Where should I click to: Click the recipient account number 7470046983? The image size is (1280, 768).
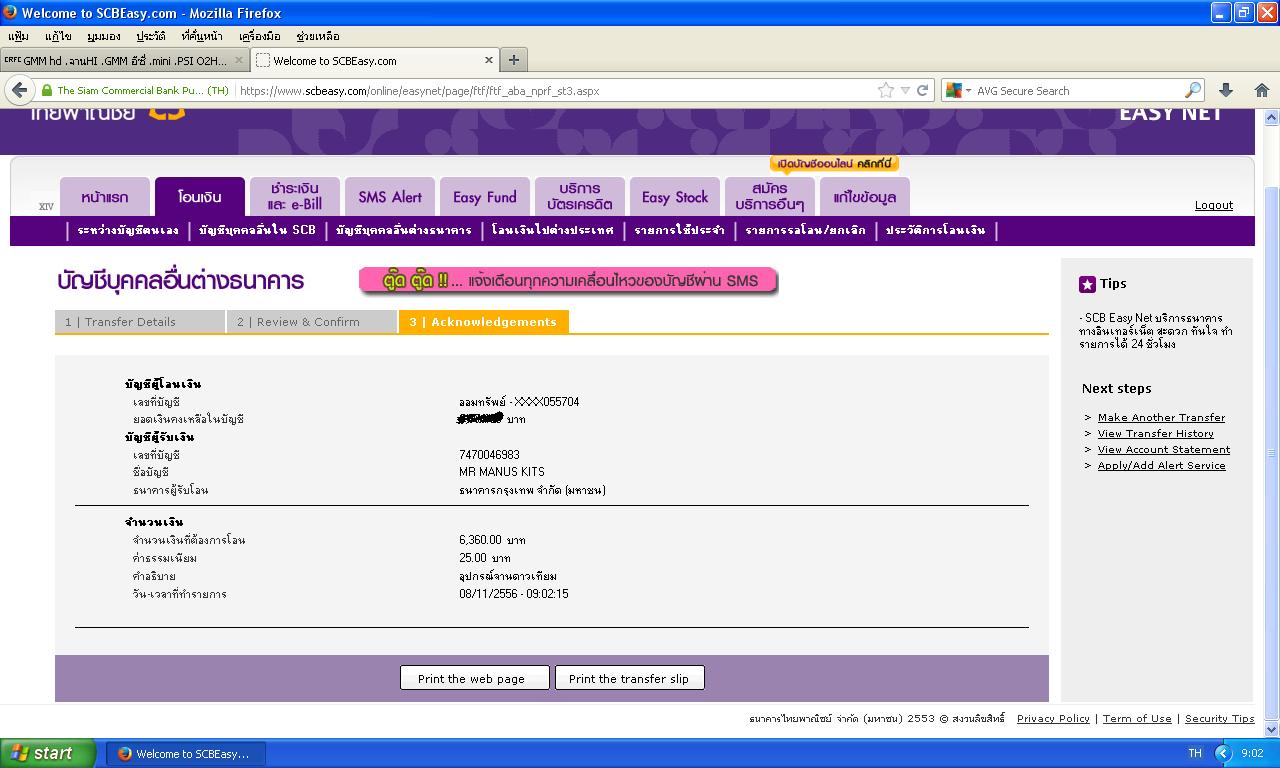pos(489,455)
